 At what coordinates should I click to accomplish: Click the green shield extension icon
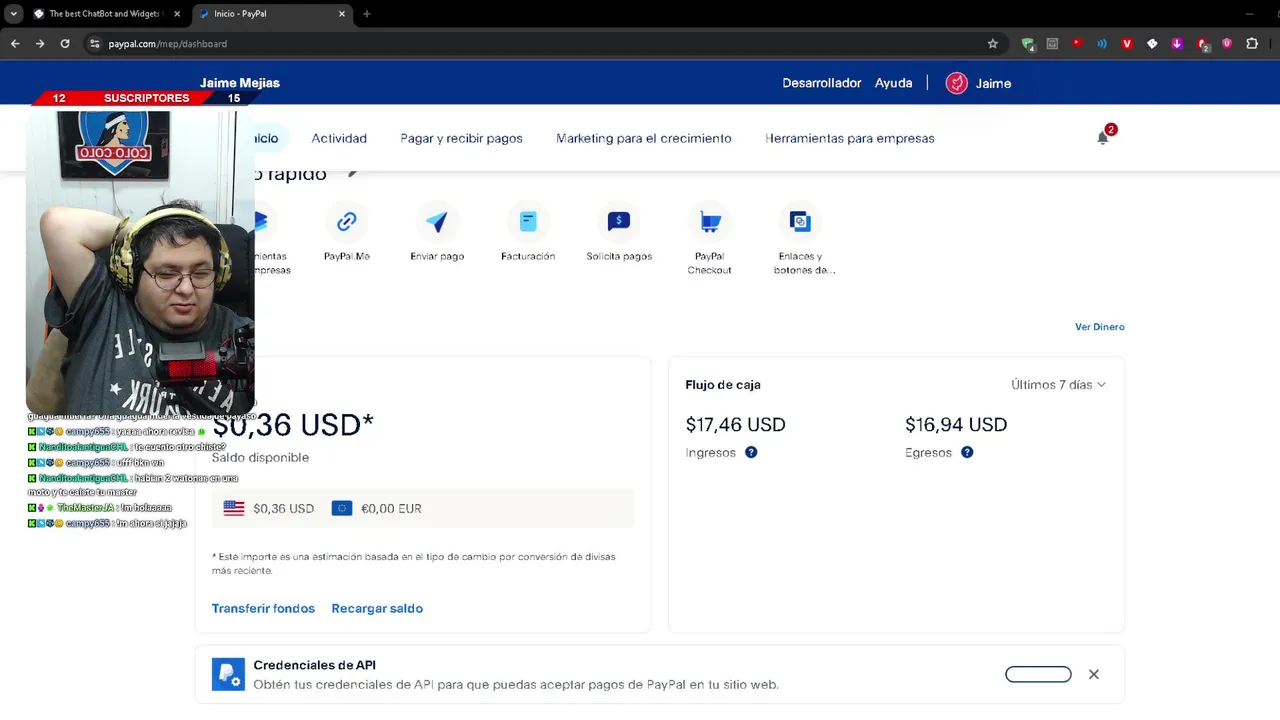click(1028, 44)
